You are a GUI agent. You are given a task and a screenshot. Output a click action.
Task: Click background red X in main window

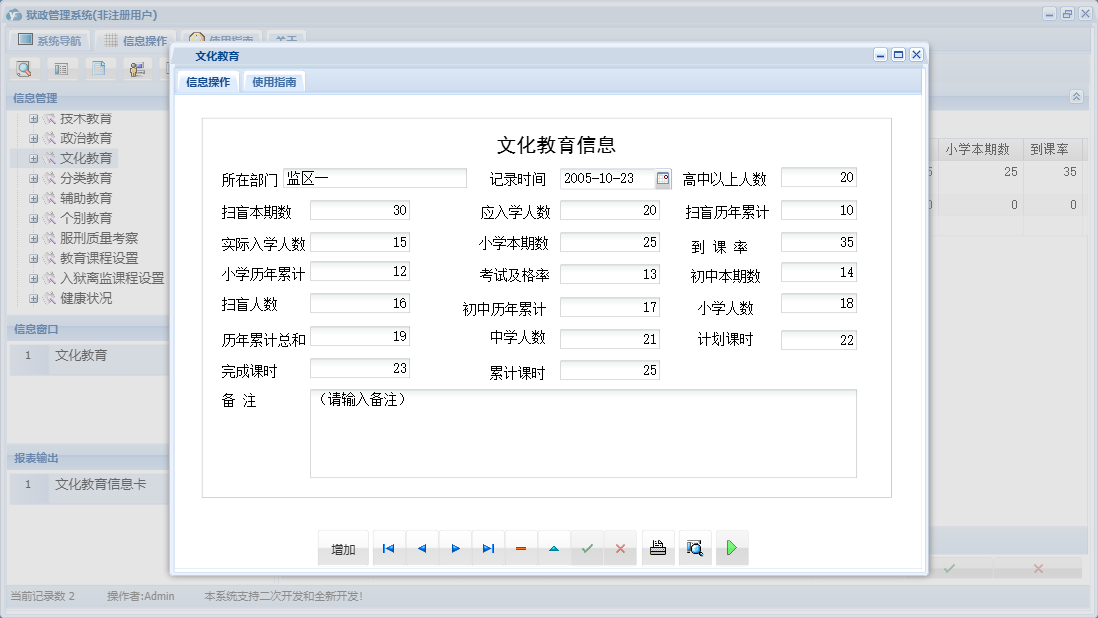(x=1038, y=568)
